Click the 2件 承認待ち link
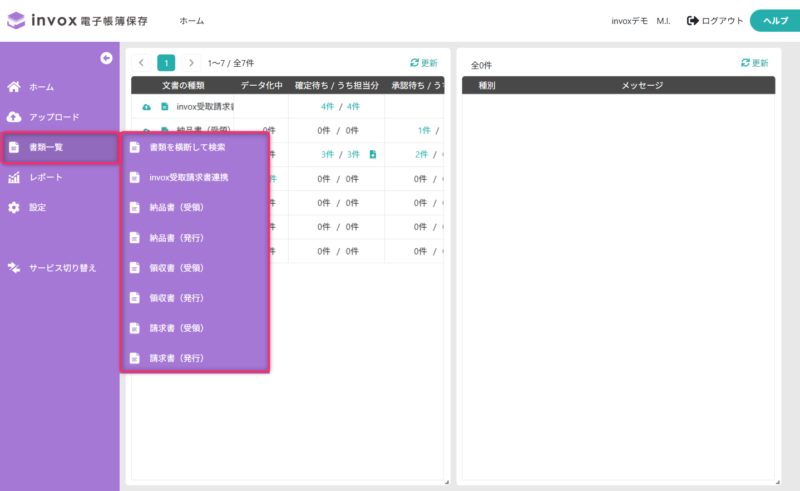 [x=421, y=154]
